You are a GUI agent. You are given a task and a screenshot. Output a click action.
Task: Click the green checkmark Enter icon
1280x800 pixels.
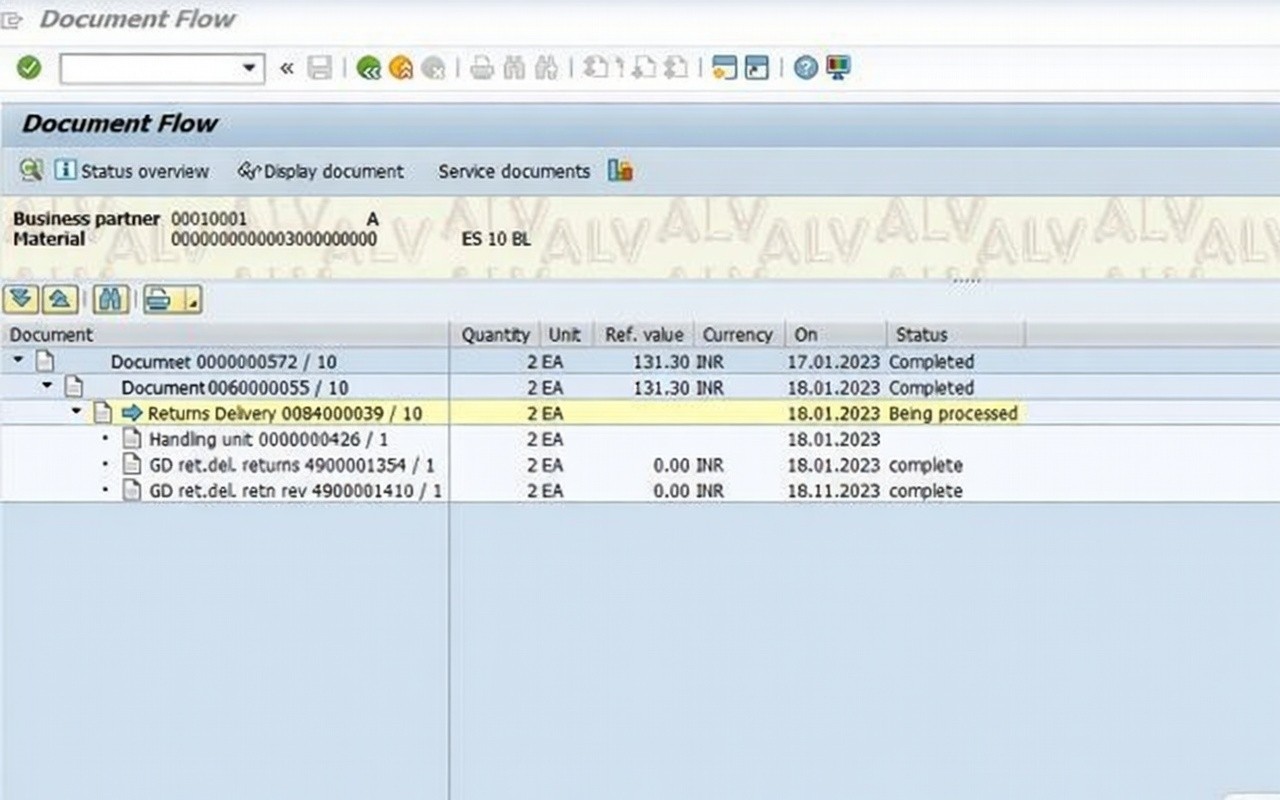pos(29,68)
